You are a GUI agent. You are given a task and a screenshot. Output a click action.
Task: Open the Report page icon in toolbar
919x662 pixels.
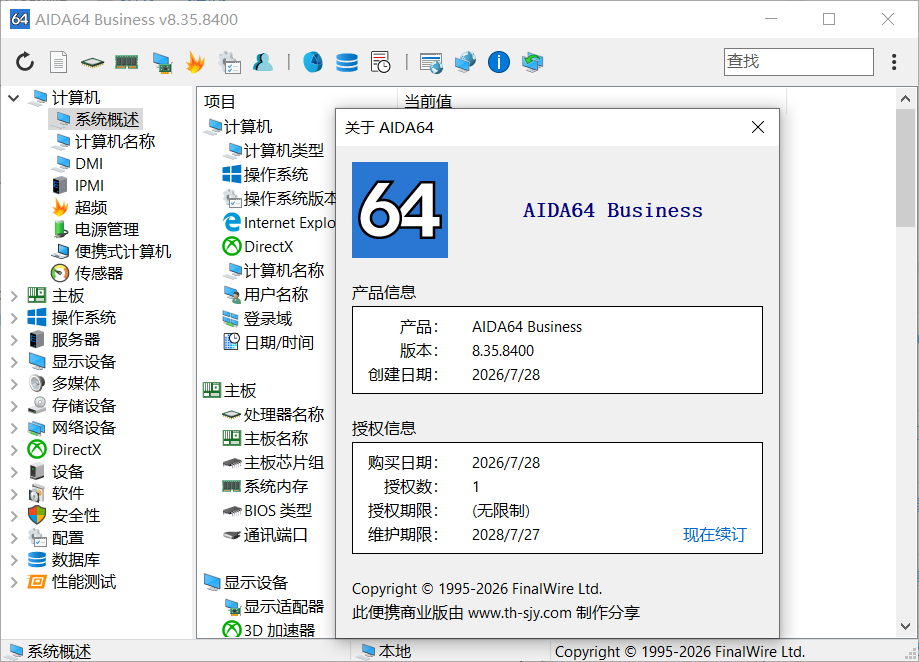click(x=58, y=62)
